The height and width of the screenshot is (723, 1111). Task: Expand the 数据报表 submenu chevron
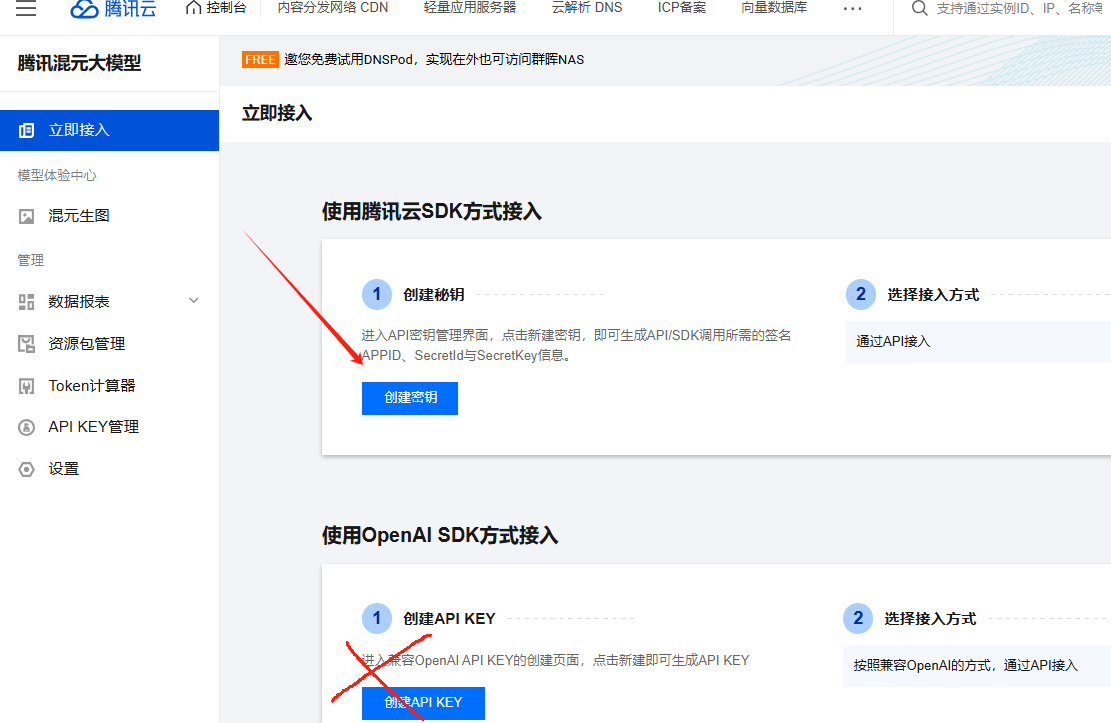pyautogui.click(x=193, y=300)
